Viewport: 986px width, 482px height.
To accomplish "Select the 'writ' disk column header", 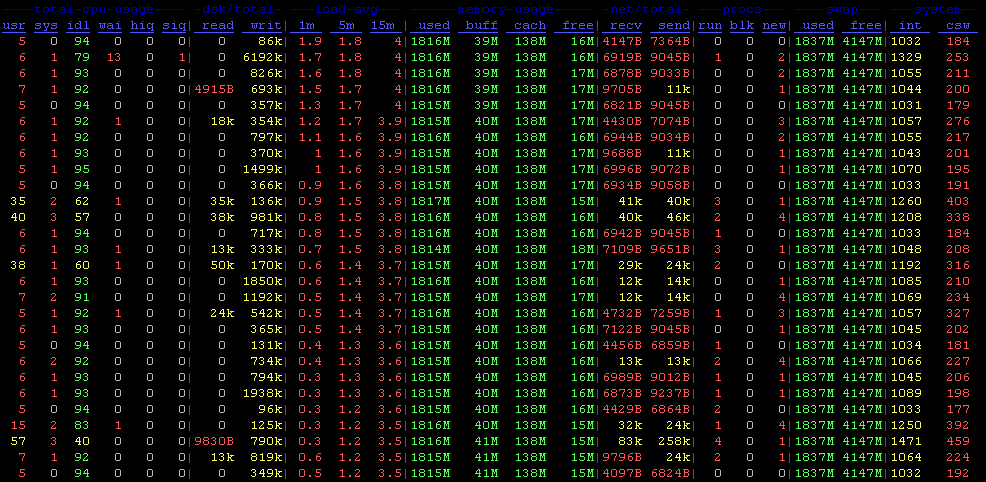I will tap(264, 25).
